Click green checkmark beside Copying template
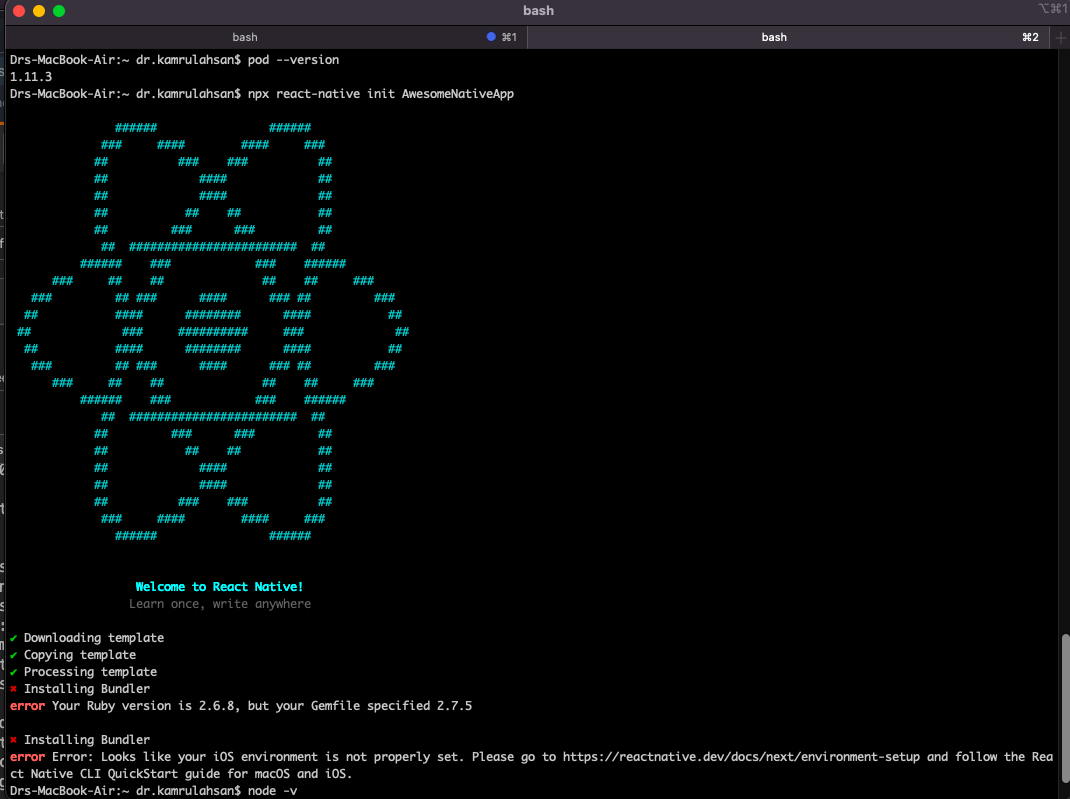The width and height of the screenshot is (1070, 799). point(14,655)
